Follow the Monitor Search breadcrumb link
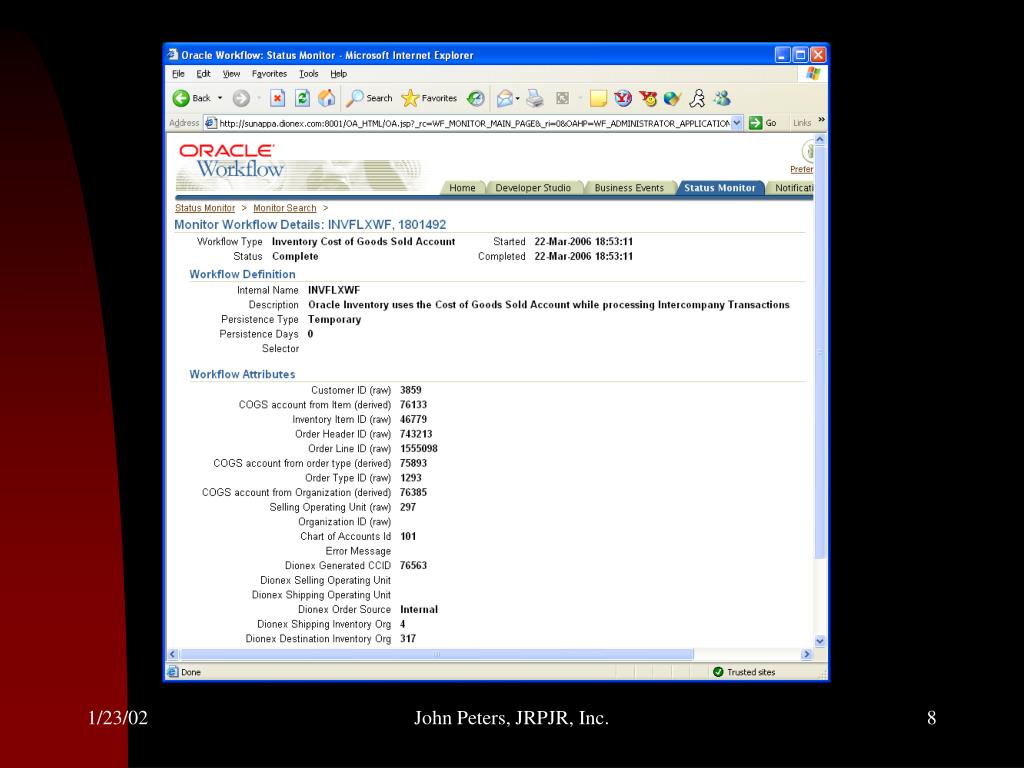 [285, 208]
